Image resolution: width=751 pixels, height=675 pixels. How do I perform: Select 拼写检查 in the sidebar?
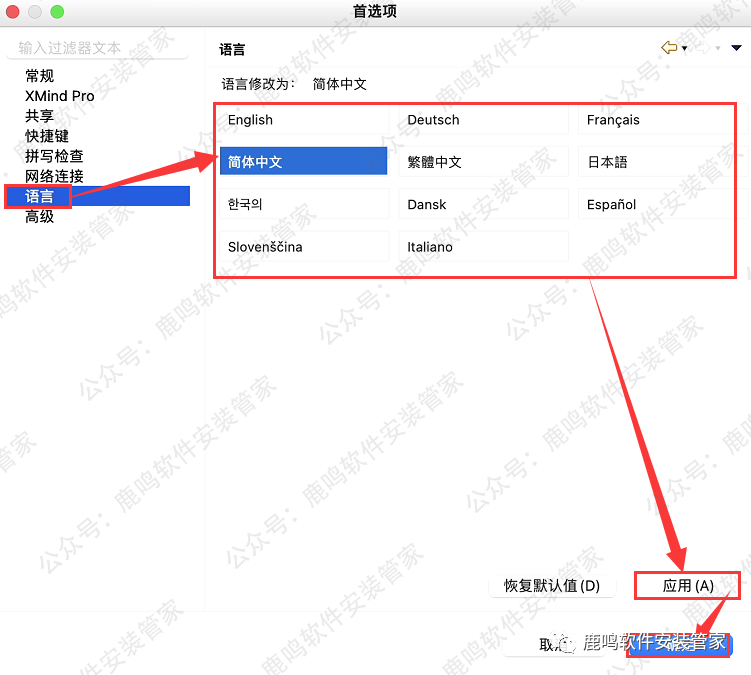[54, 156]
